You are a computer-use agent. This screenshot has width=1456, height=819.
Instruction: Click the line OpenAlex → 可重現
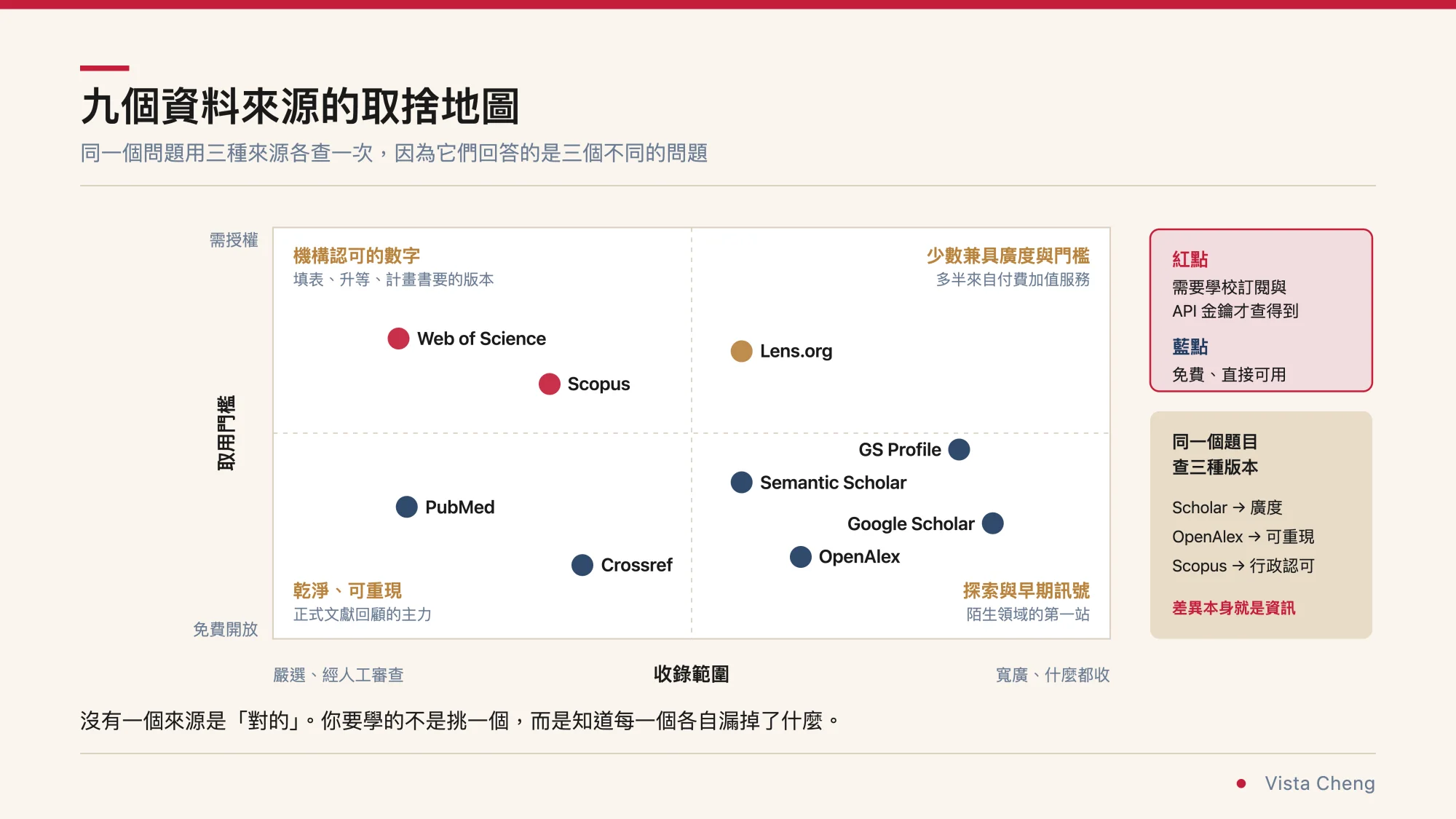[1243, 537]
